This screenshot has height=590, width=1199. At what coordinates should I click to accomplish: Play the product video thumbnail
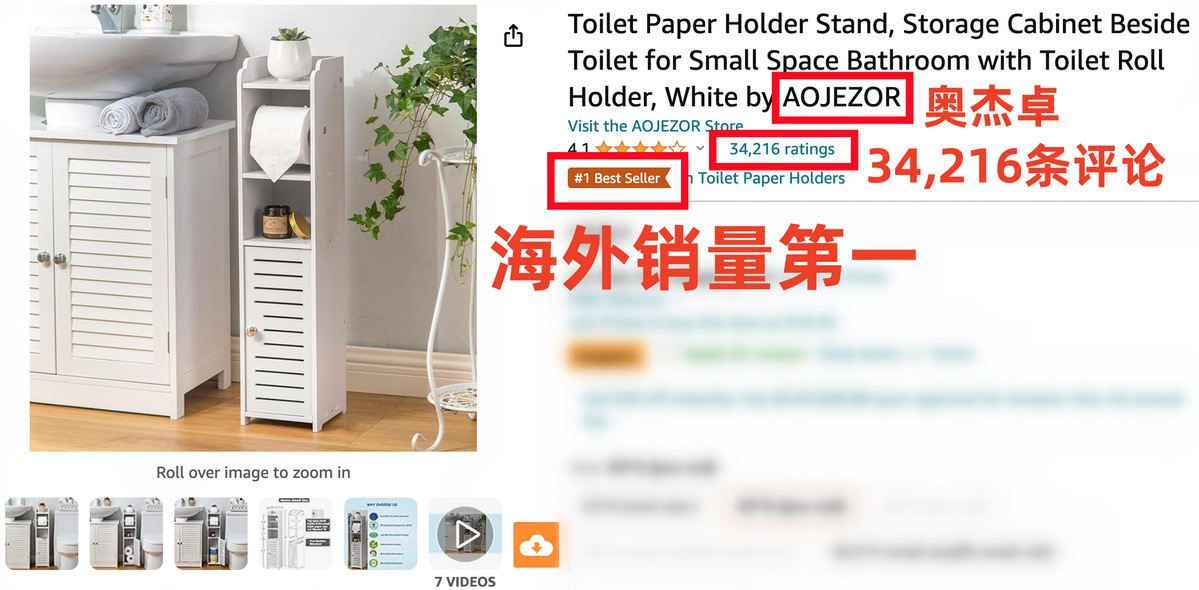(x=465, y=533)
